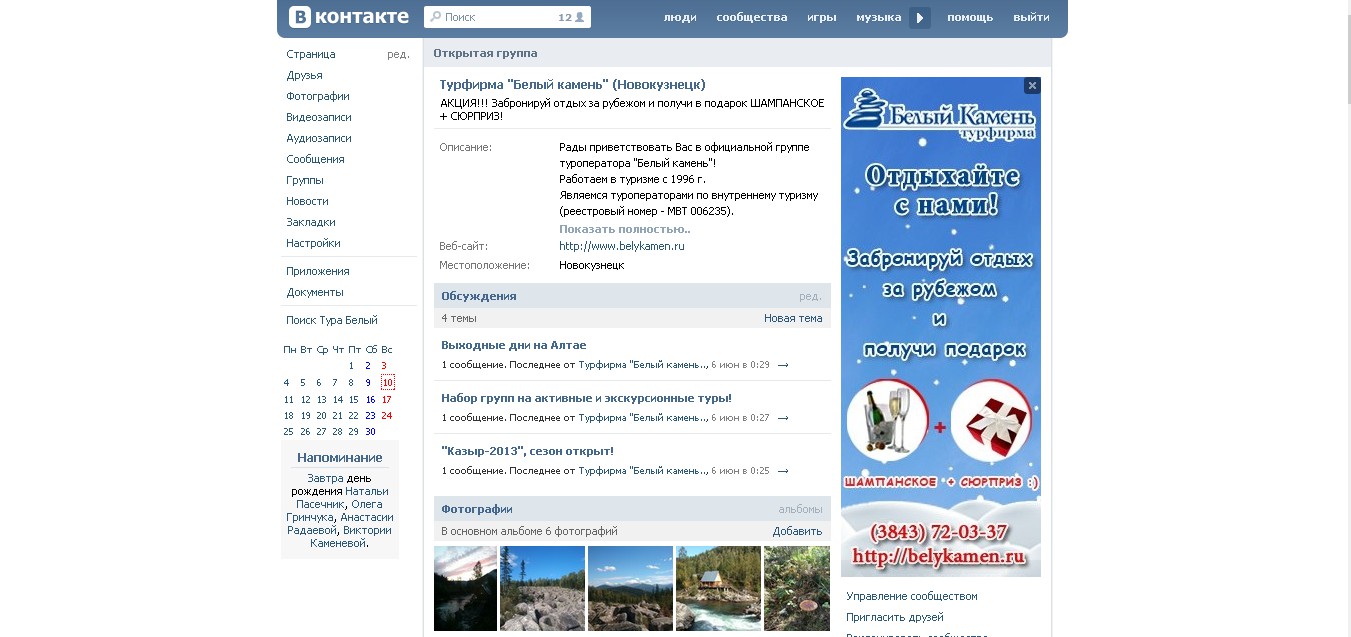Open the topic Выходные дни на Алтае
Image resolution: width=1351 pixels, height=637 pixels.
coord(514,345)
